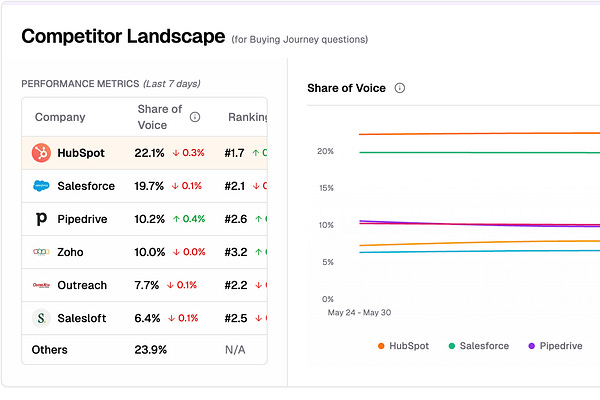
Task: Click HubSpot's #1.7 ranking value
Action: coord(234,153)
